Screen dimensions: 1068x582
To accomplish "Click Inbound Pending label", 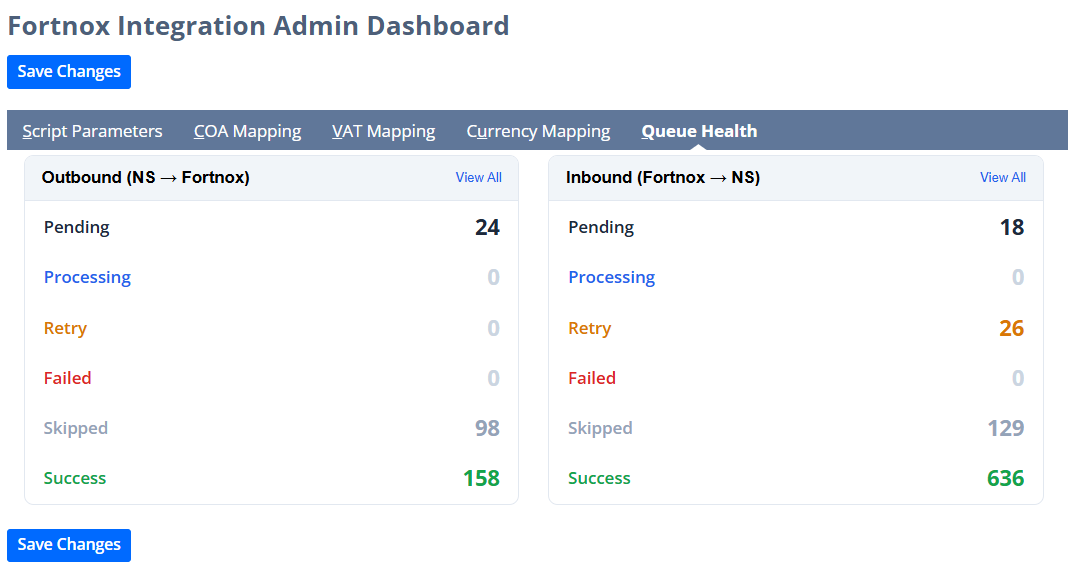I will point(601,227).
